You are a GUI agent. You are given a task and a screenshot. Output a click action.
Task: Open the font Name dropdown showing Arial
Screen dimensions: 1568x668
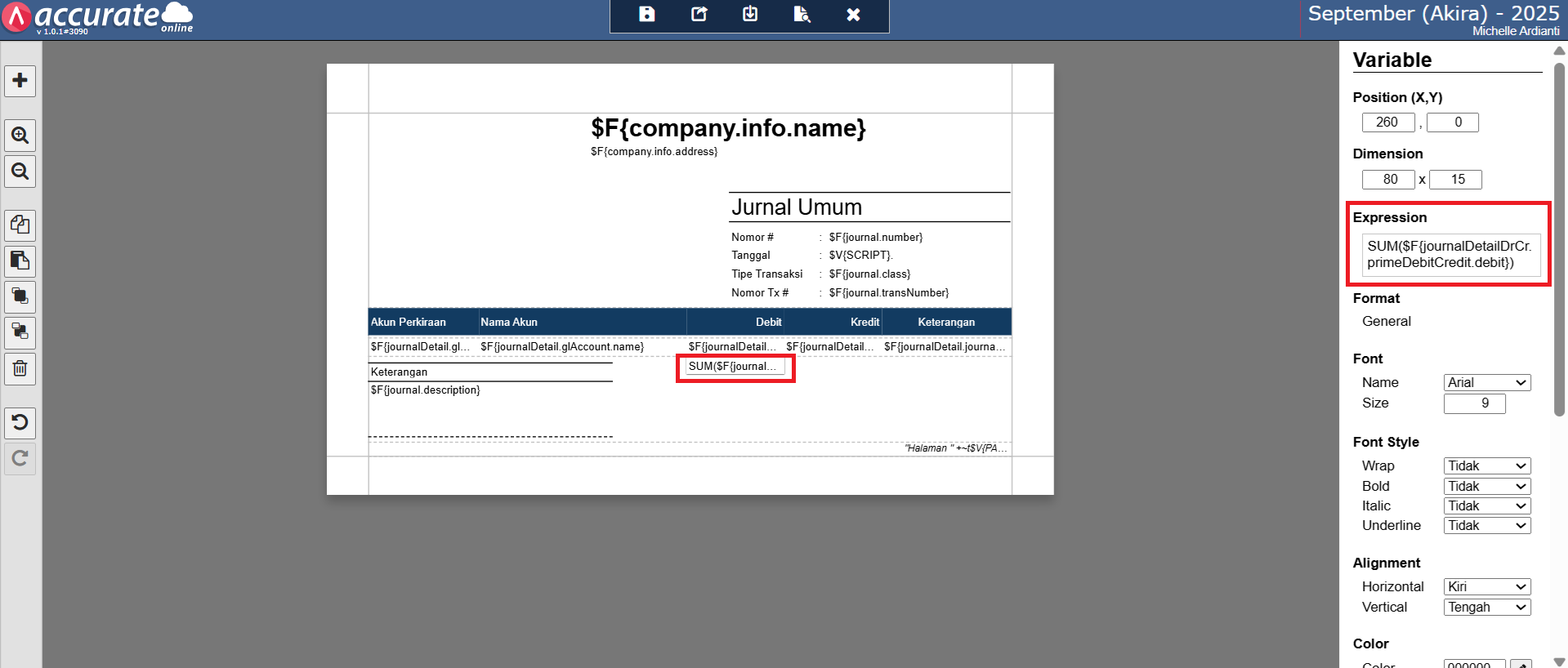[x=1486, y=383]
